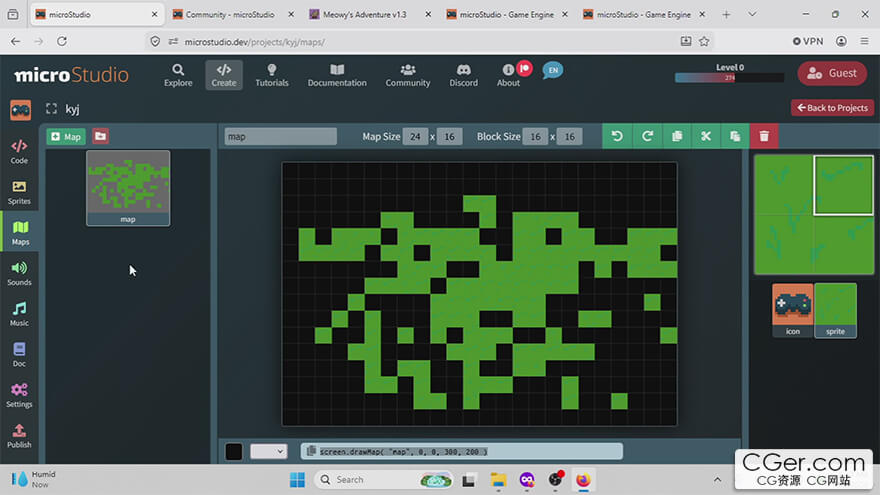
Task: Open the EN language selector
Action: 553,70
